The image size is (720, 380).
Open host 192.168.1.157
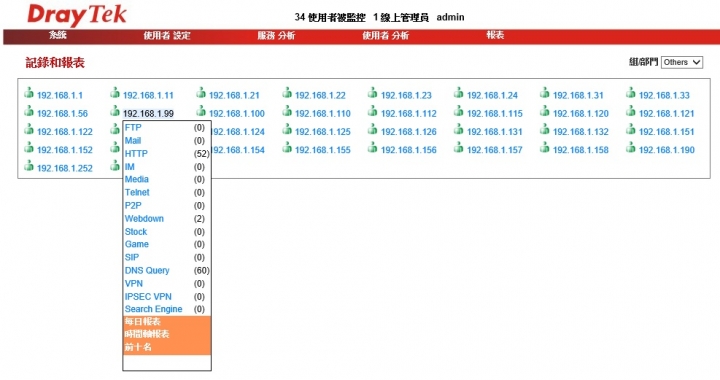(x=495, y=150)
